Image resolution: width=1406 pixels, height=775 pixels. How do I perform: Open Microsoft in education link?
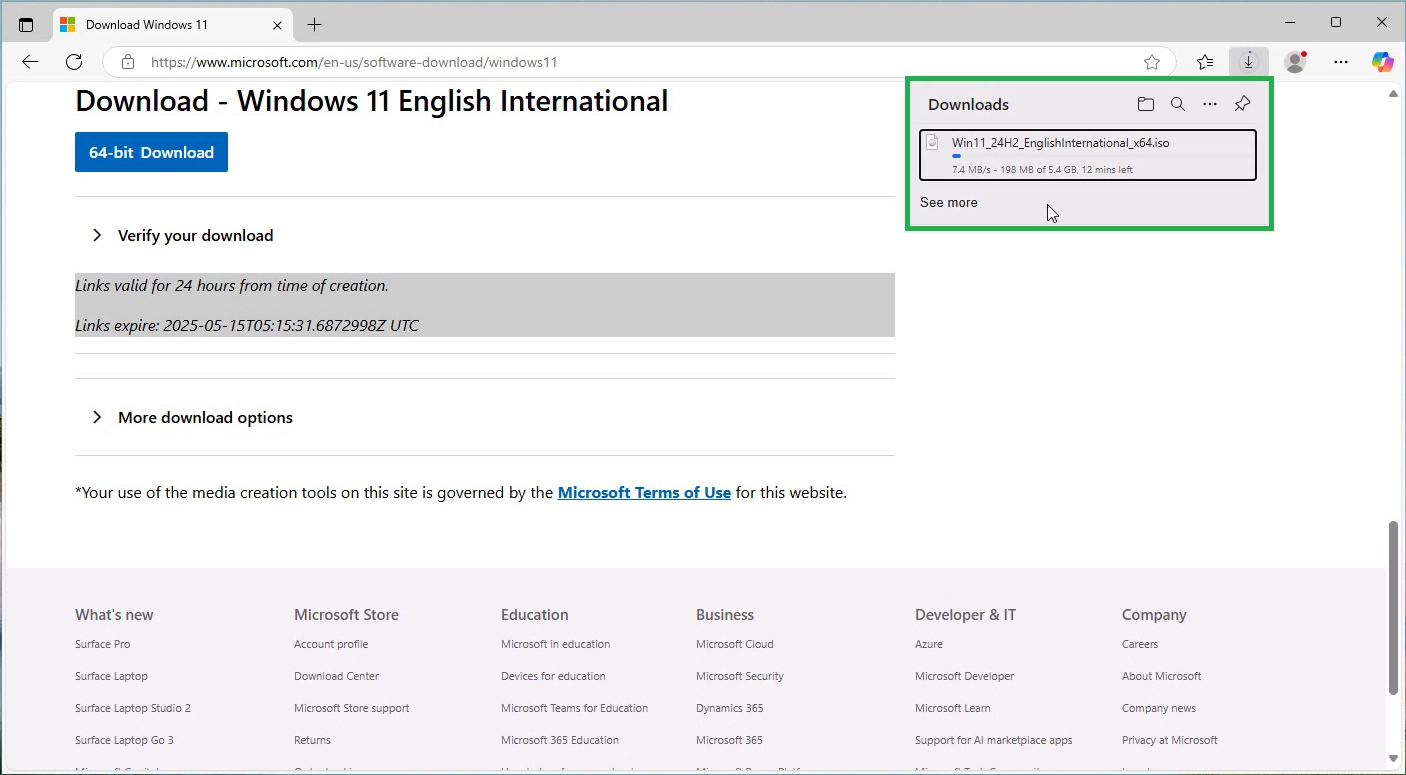tap(555, 644)
